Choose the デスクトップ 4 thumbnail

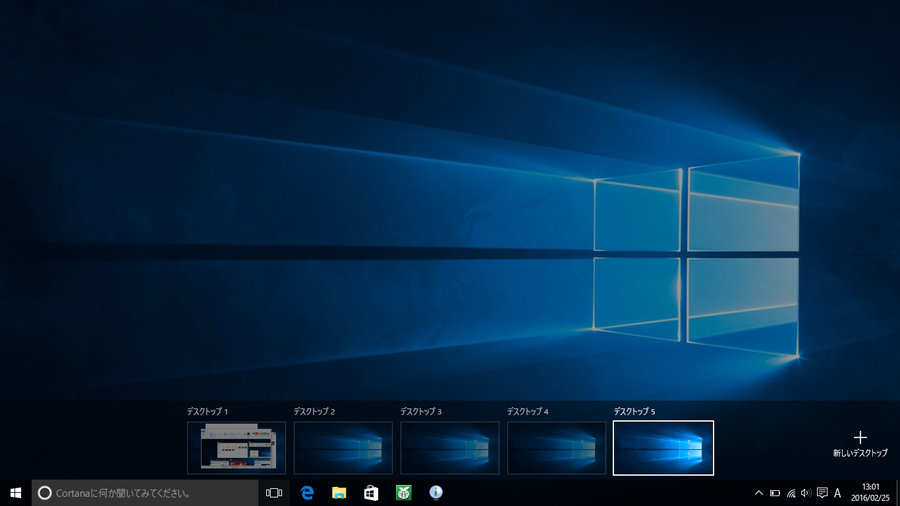coord(556,447)
